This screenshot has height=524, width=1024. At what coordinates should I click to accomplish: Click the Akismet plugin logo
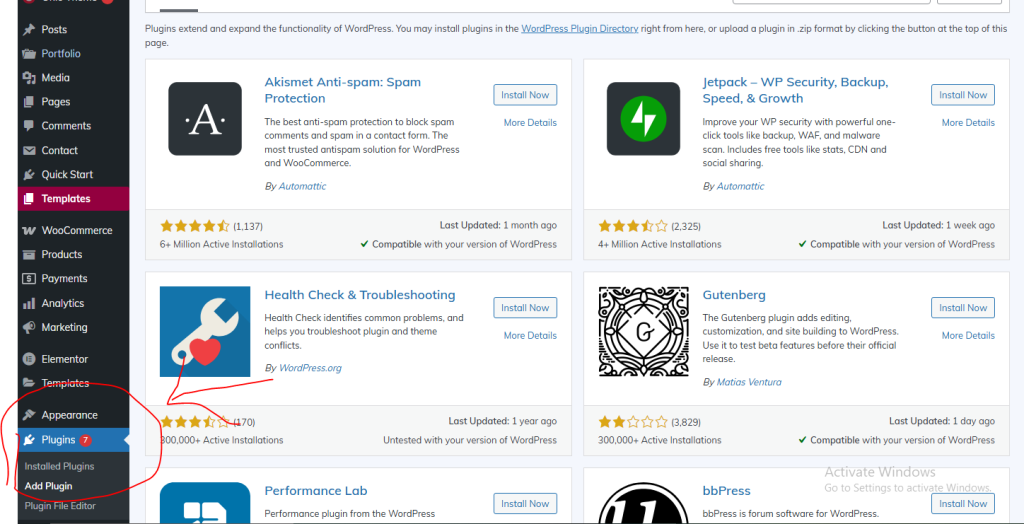coord(205,119)
